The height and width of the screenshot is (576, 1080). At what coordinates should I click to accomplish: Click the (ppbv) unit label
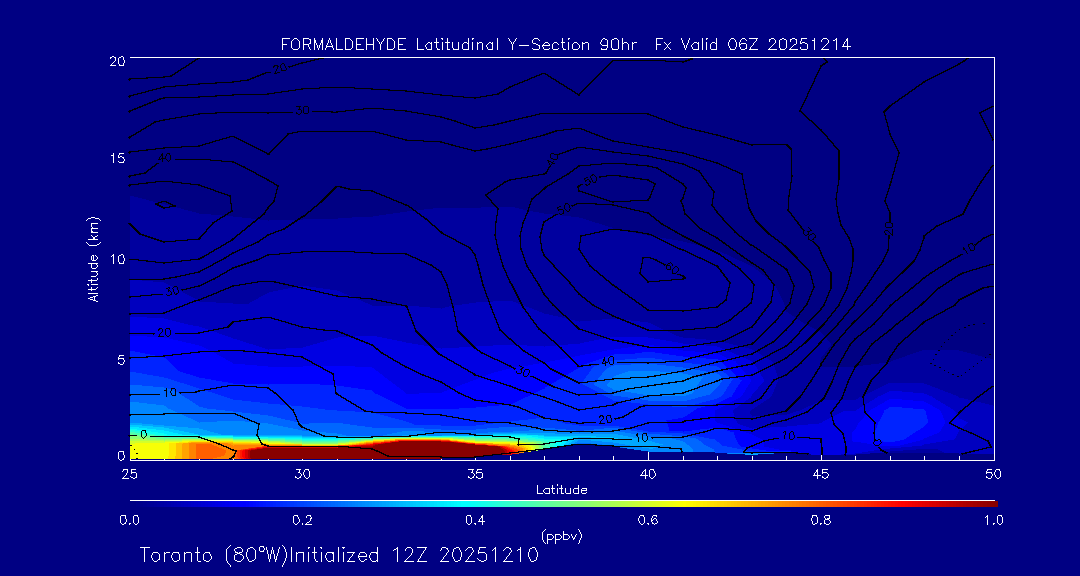point(561,536)
